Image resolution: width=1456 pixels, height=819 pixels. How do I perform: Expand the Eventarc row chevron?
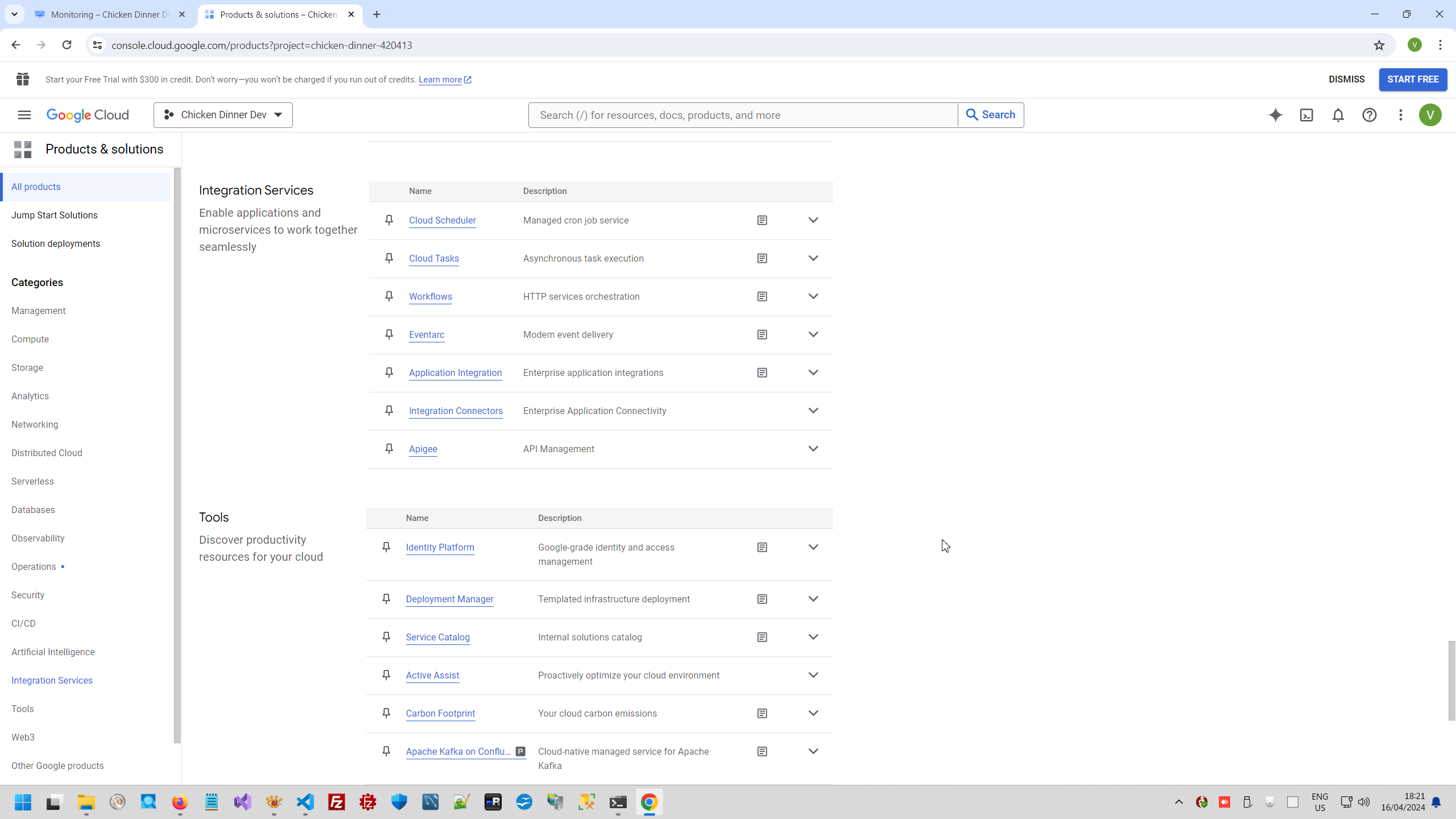pos(813,334)
